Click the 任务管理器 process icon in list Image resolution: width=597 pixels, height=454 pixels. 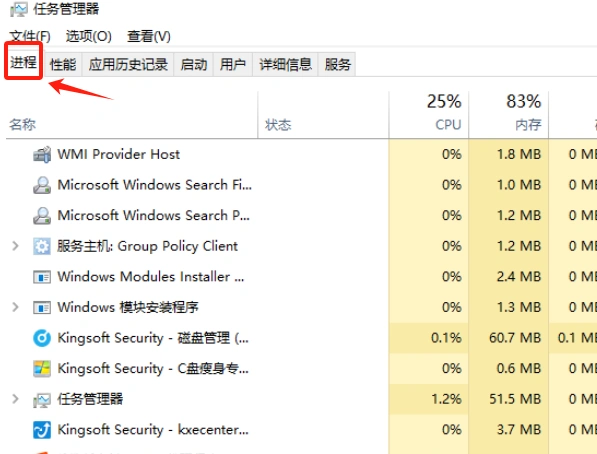click(42, 400)
